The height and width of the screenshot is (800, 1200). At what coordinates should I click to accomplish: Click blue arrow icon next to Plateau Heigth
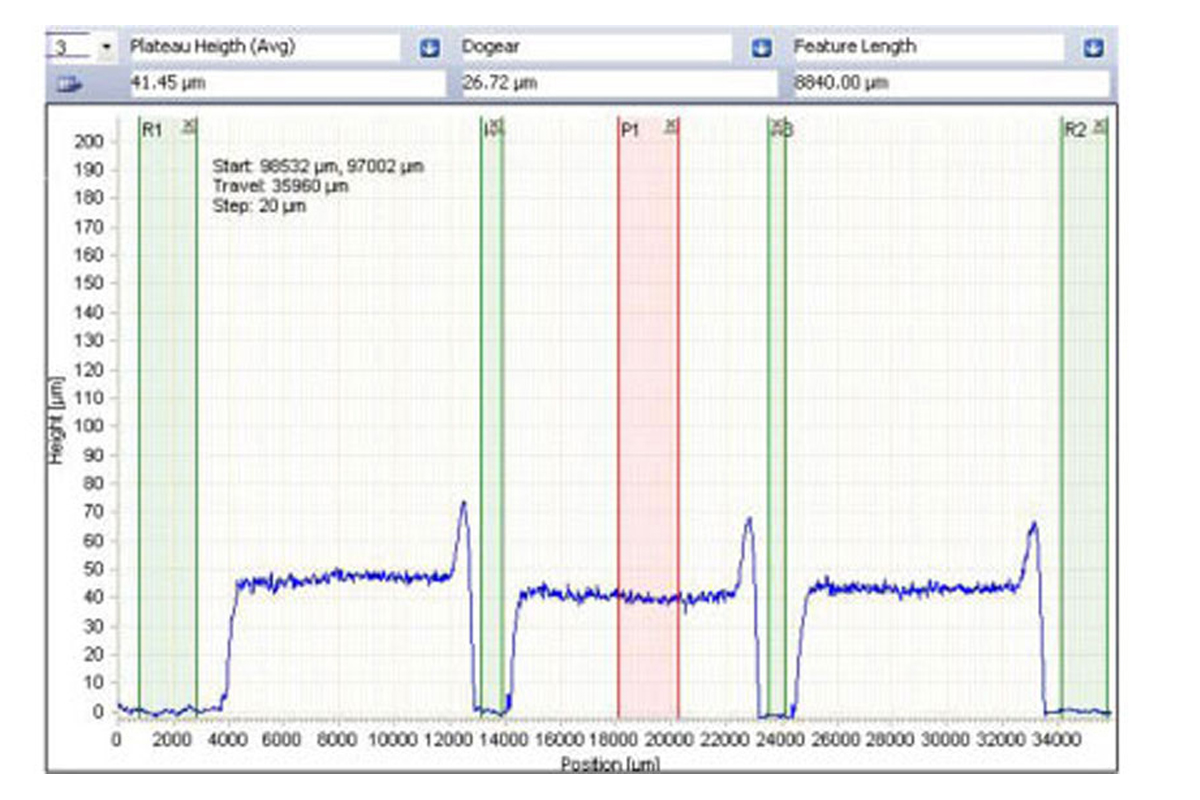pos(430,48)
